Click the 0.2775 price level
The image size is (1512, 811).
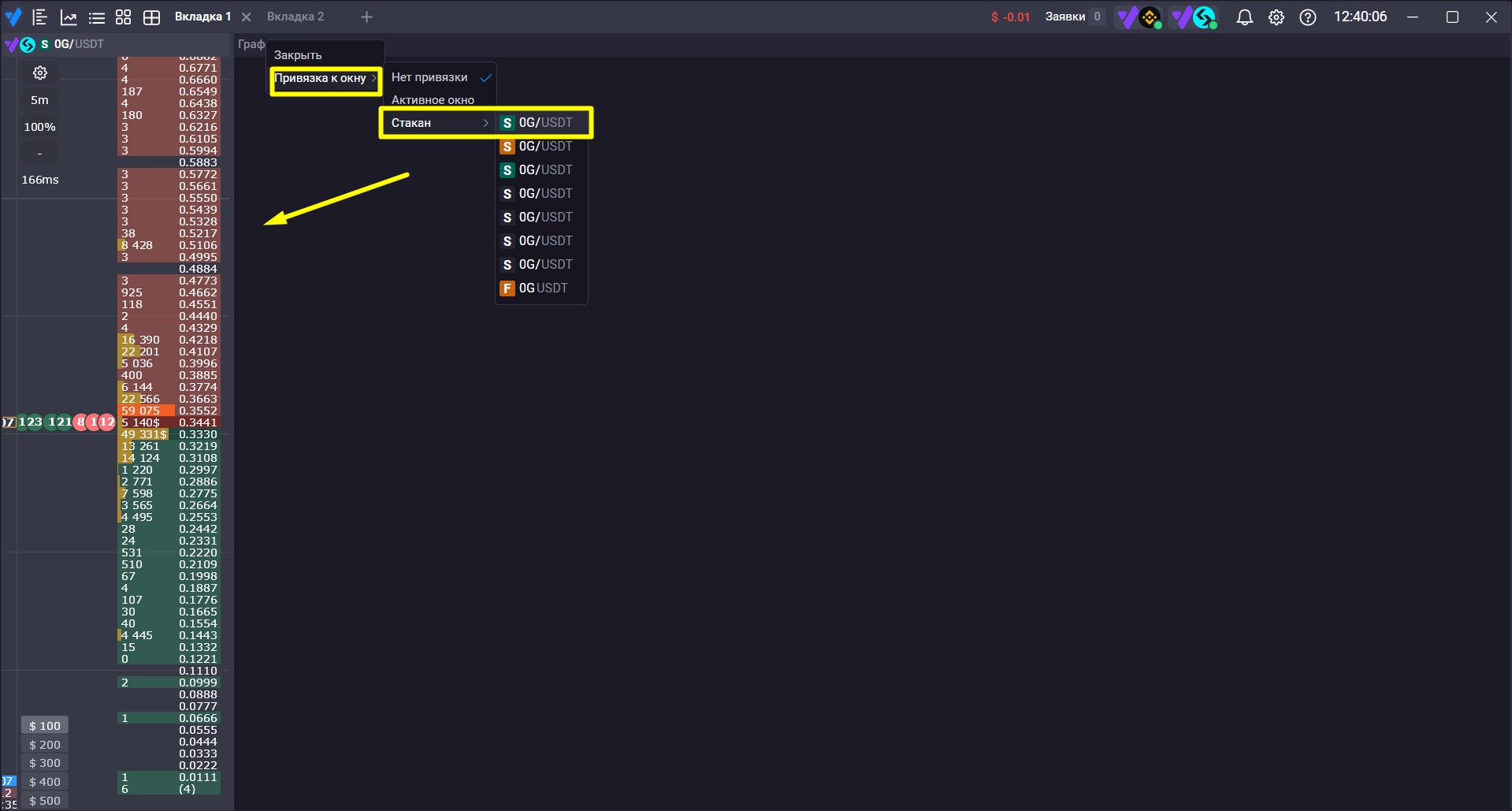point(198,493)
